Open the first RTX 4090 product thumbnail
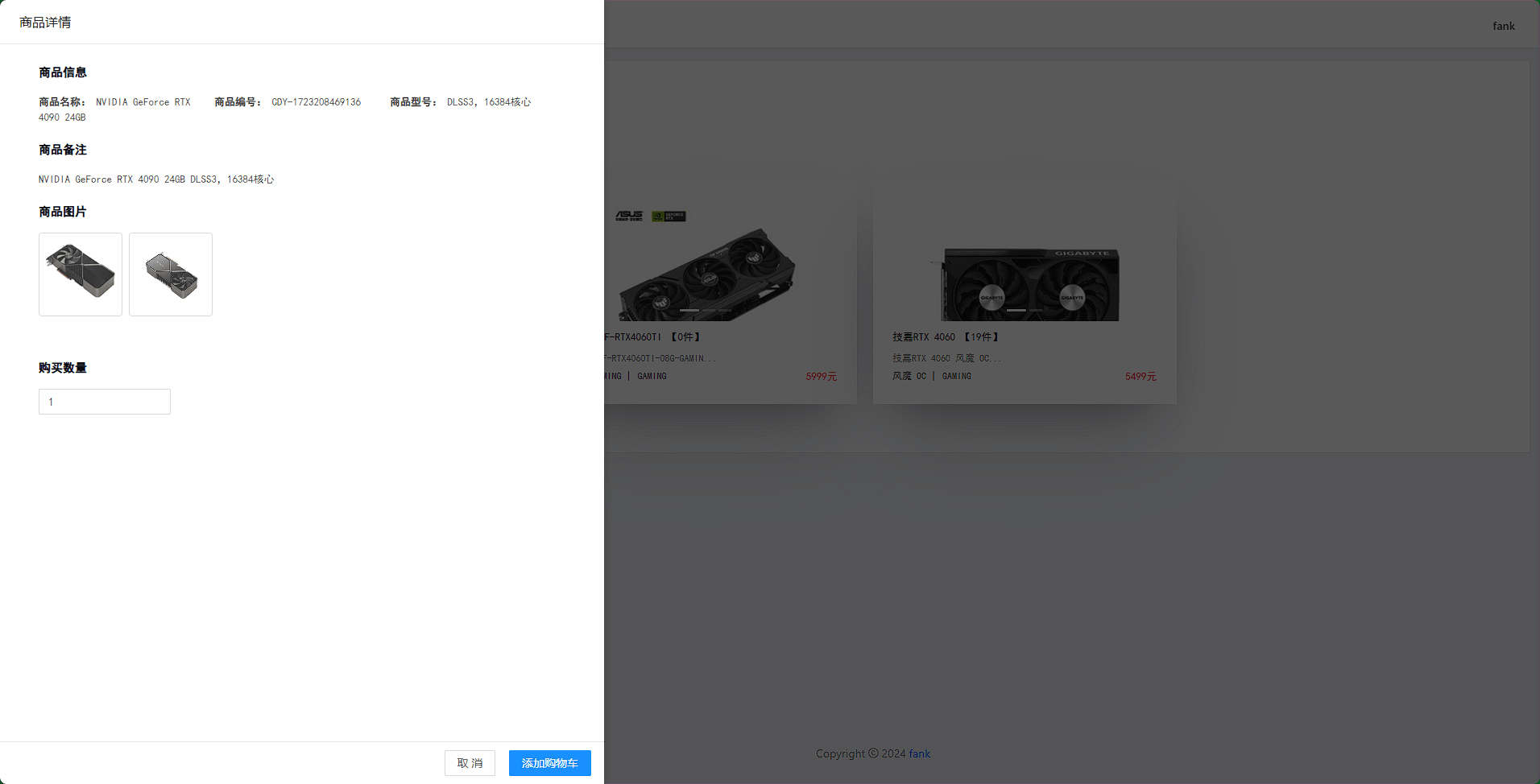This screenshot has width=1540, height=784. [x=81, y=274]
